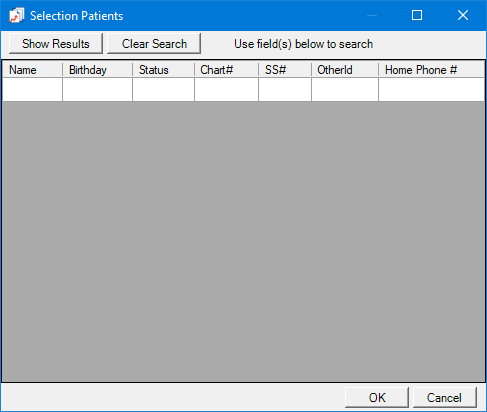The height and width of the screenshot is (412, 487).
Task: Focus the Status search field
Action: coord(163,89)
